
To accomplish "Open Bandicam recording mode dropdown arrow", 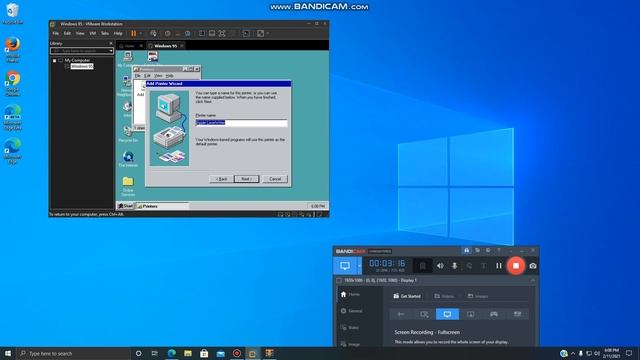I will tap(359, 266).
